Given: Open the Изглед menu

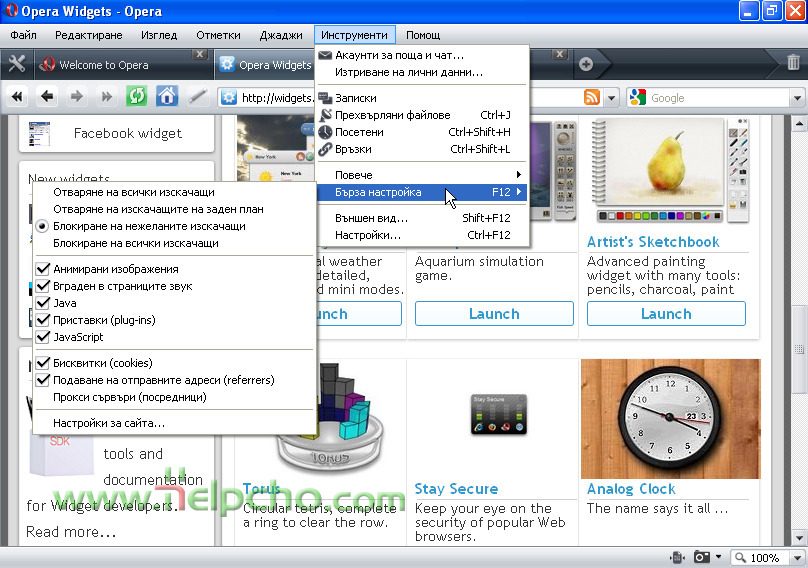Looking at the screenshot, I should coord(159,35).
